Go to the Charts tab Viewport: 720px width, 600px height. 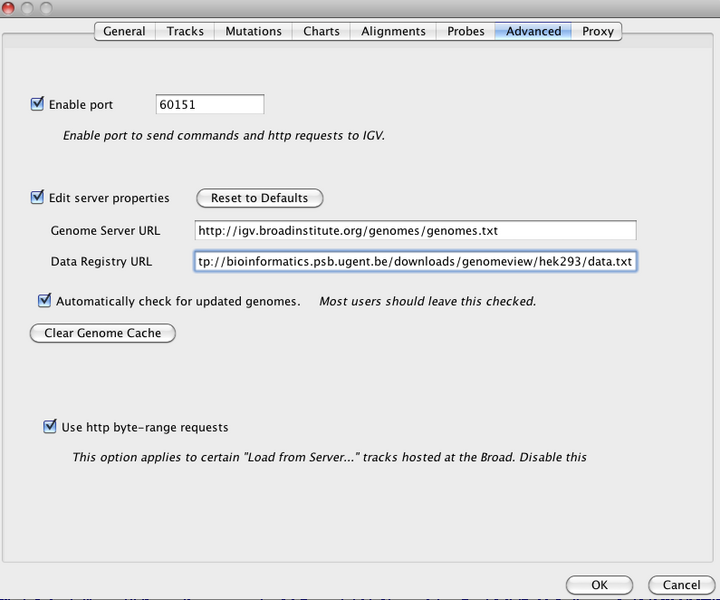[x=321, y=31]
